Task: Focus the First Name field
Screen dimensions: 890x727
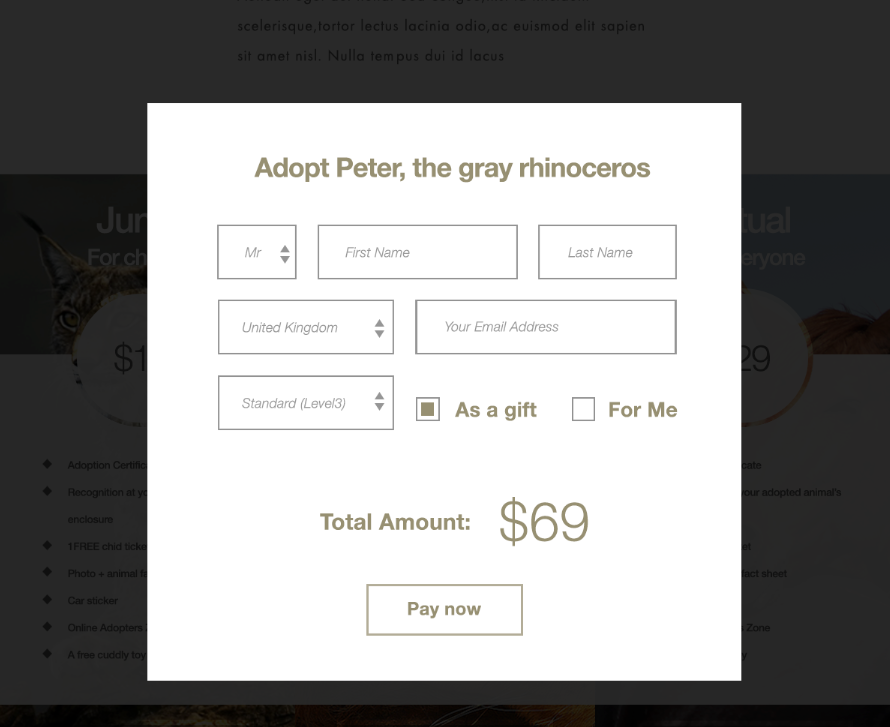Action: point(417,252)
